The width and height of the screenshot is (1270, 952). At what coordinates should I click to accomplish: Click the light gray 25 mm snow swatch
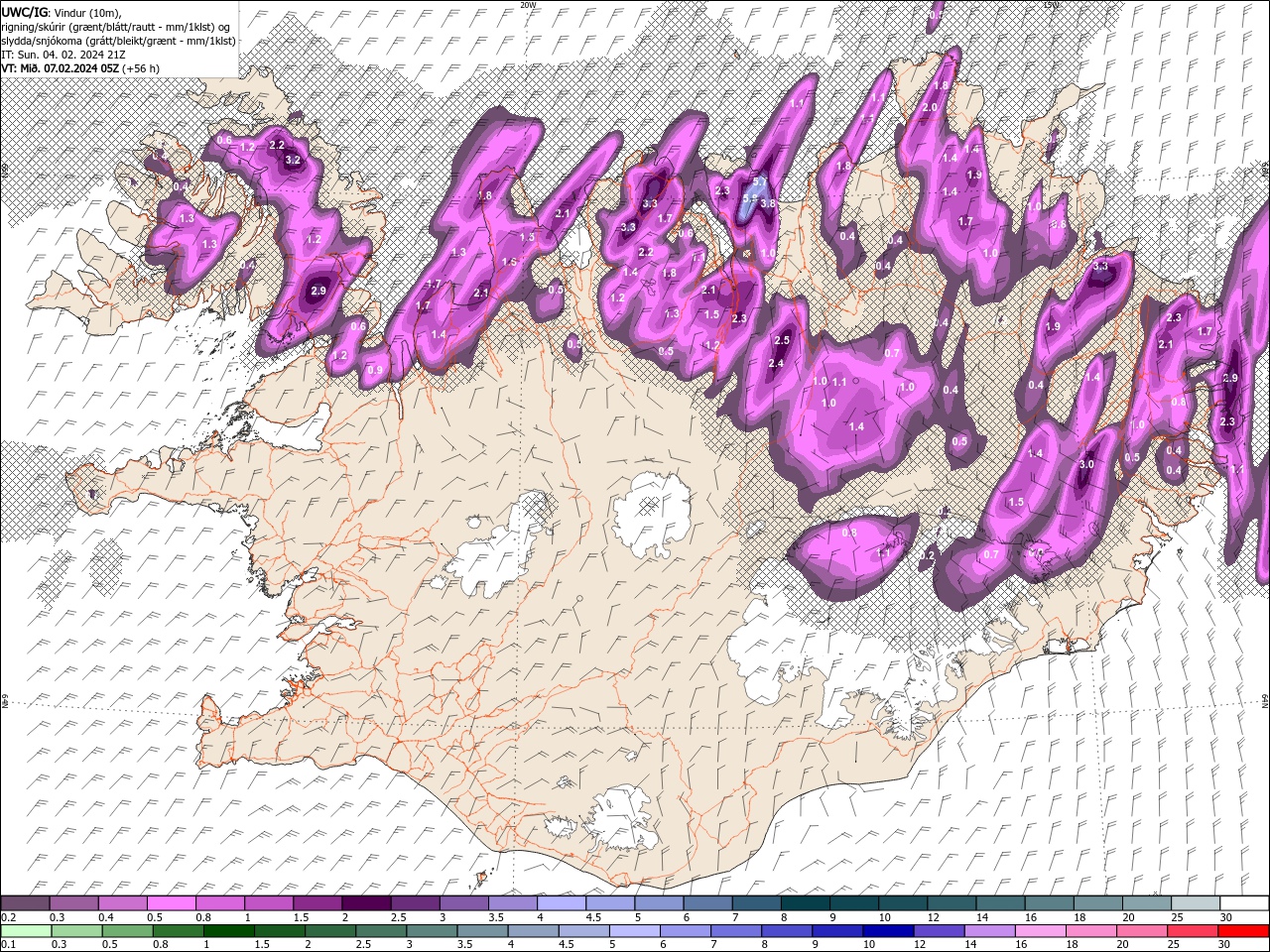coord(1195,903)
